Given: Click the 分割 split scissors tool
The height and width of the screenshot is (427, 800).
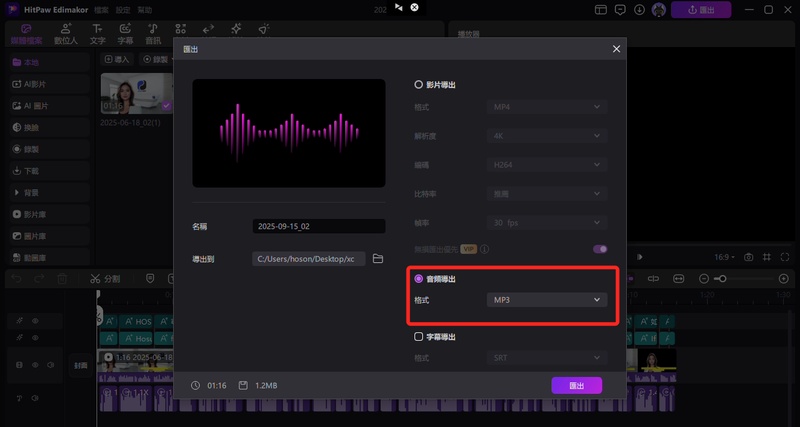Looking at the screenshot, I should [104, 279].
